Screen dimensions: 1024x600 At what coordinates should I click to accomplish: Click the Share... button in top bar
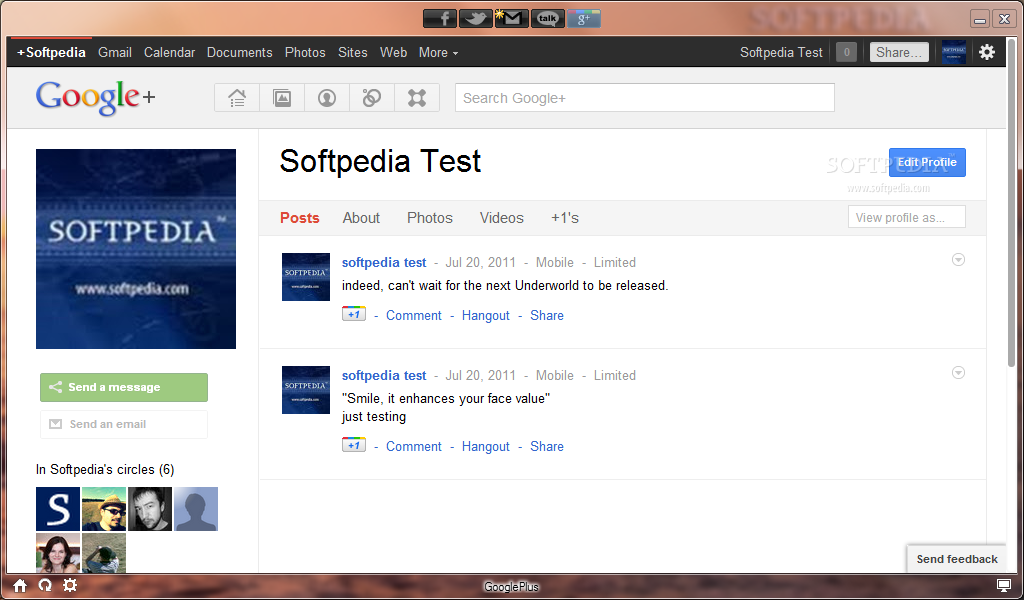tap(899, 52)
